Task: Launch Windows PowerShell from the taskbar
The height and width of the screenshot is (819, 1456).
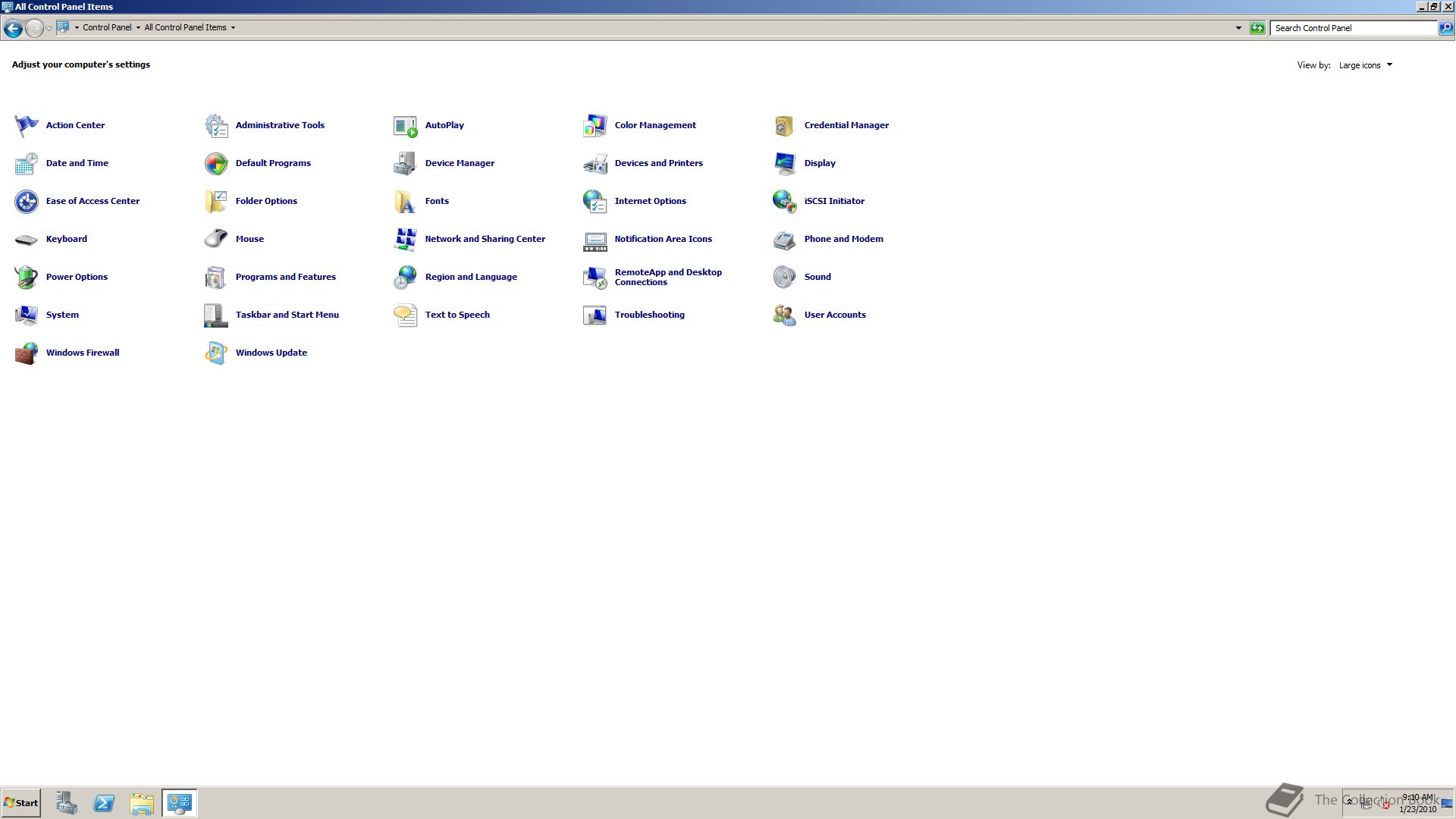Action: point(104,803)
